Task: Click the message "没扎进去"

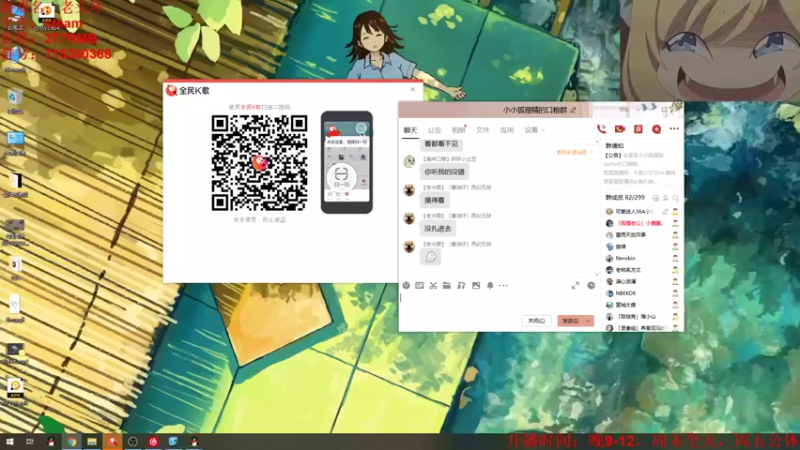Action: pyautogui.click(x=438, y=229)
